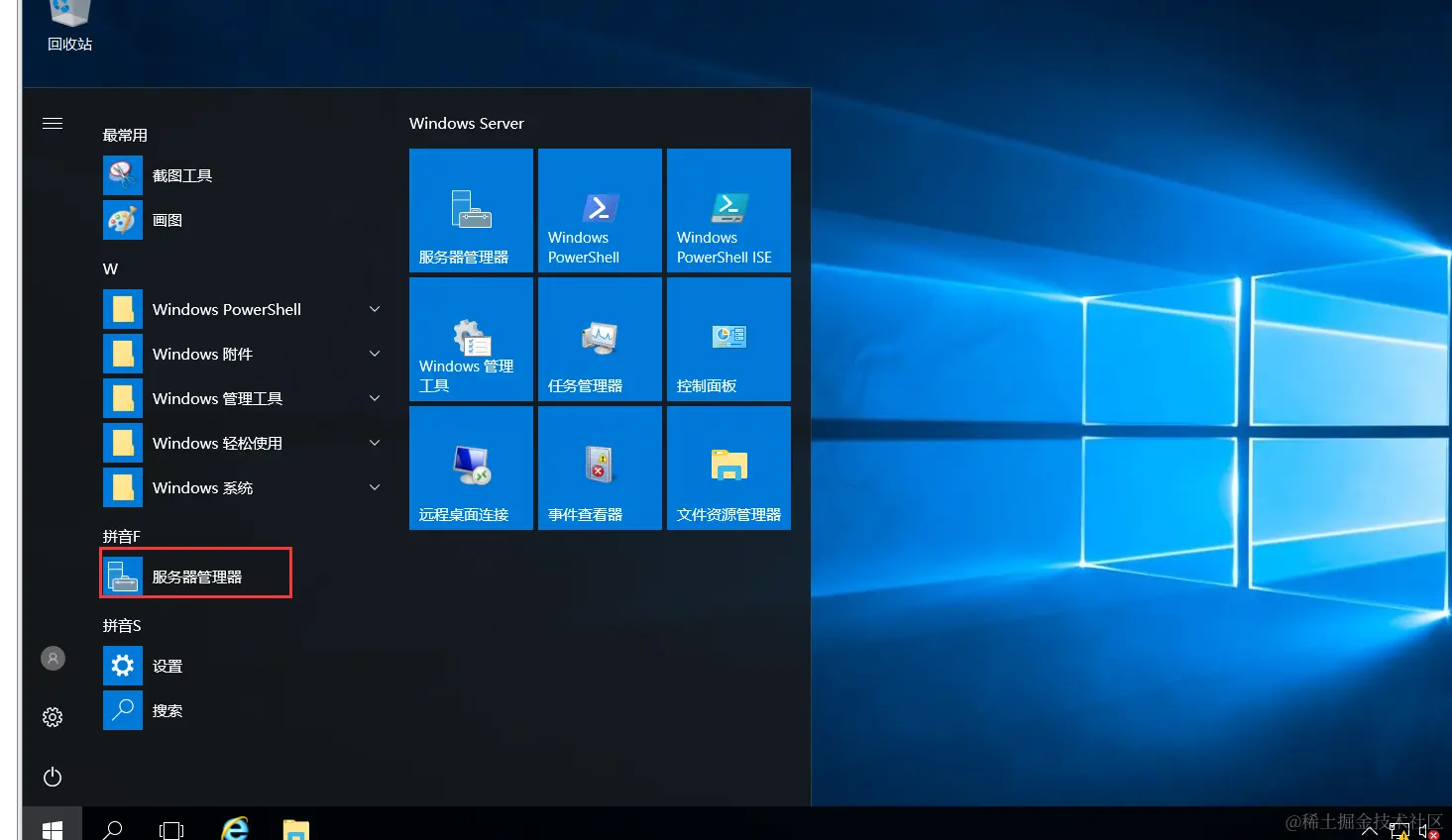Viewport: 1452px width, 840px height.
Task: Expand the Start menu hamburger navigation
Action: (53, 123)
